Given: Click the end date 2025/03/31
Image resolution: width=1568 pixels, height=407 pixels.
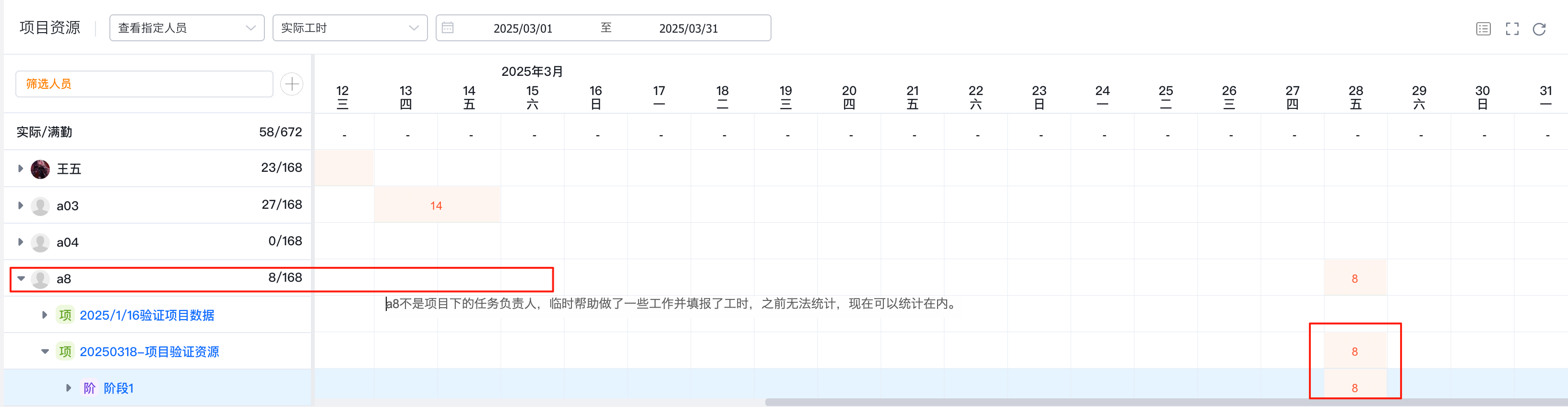Looking at the screenshot, I should 689,29.
